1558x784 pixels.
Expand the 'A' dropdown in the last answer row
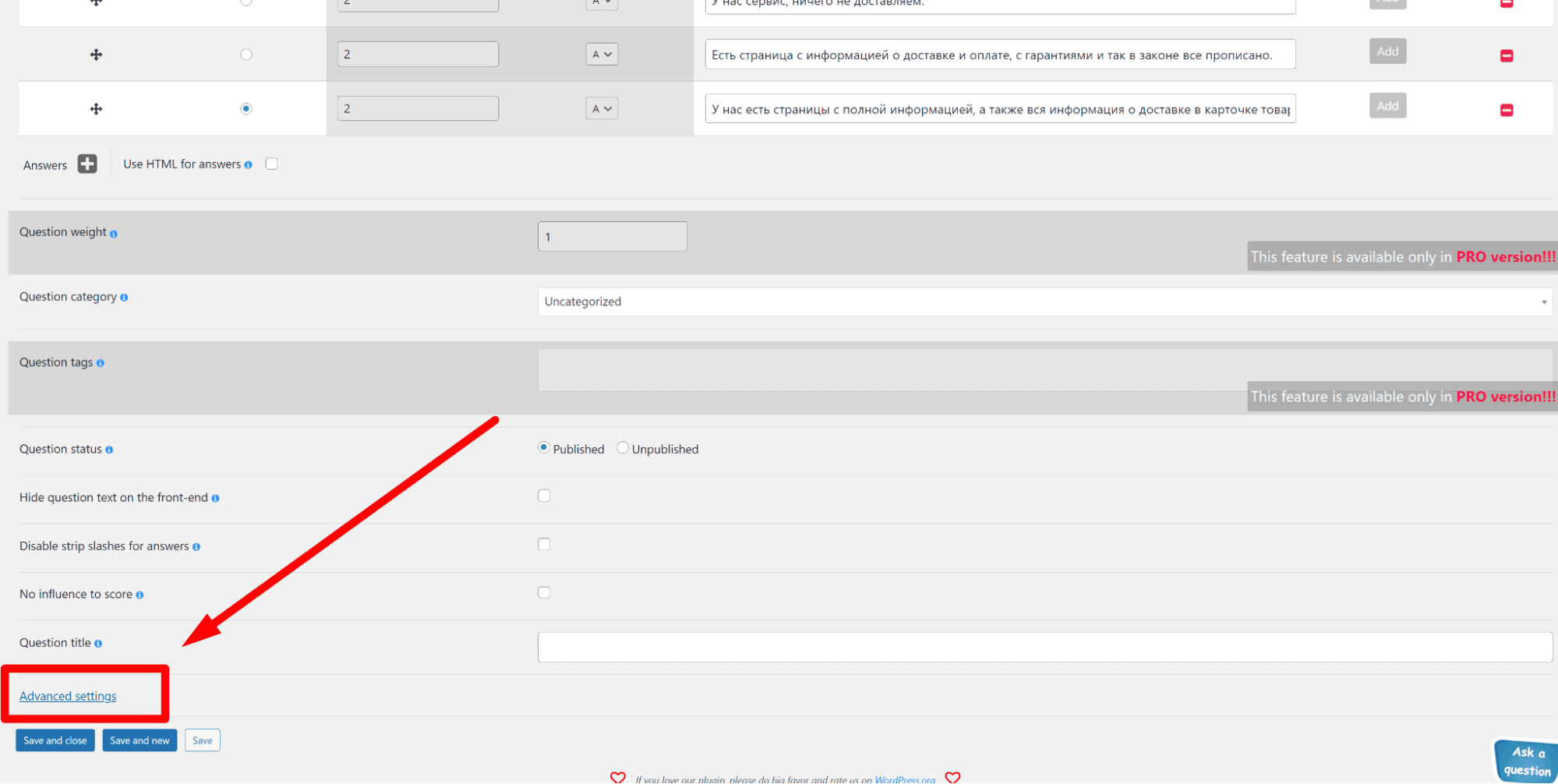tap(602, 108)
